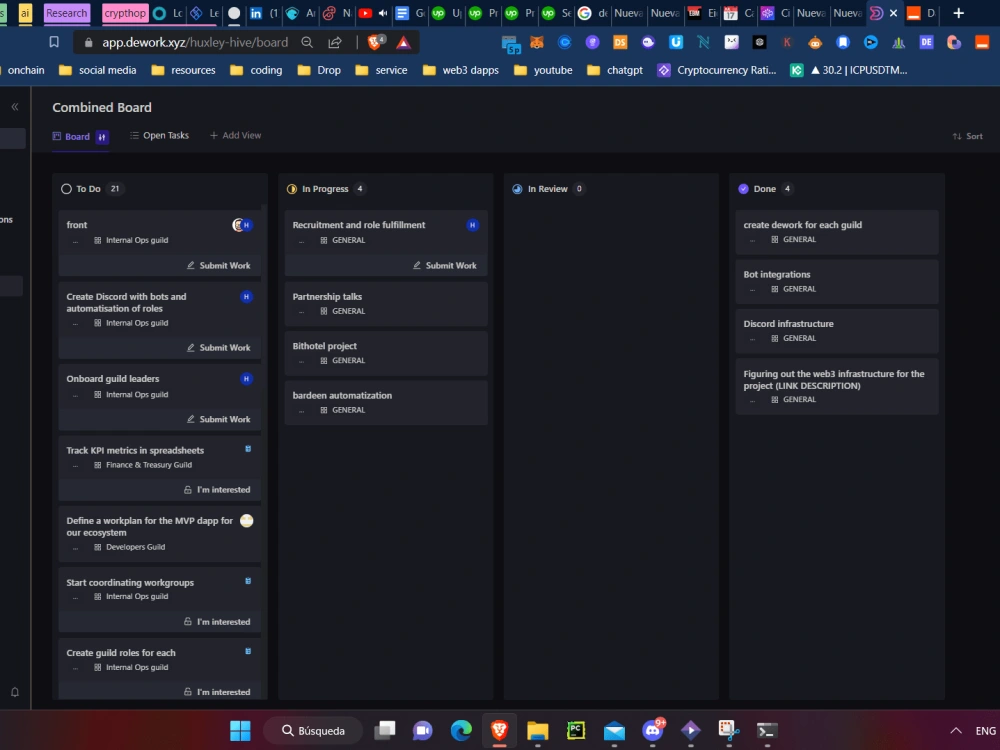This screenshot has width=1000, height=750.
Task: Submit Work on Create Discord with bots card
Action: (219, 348)
